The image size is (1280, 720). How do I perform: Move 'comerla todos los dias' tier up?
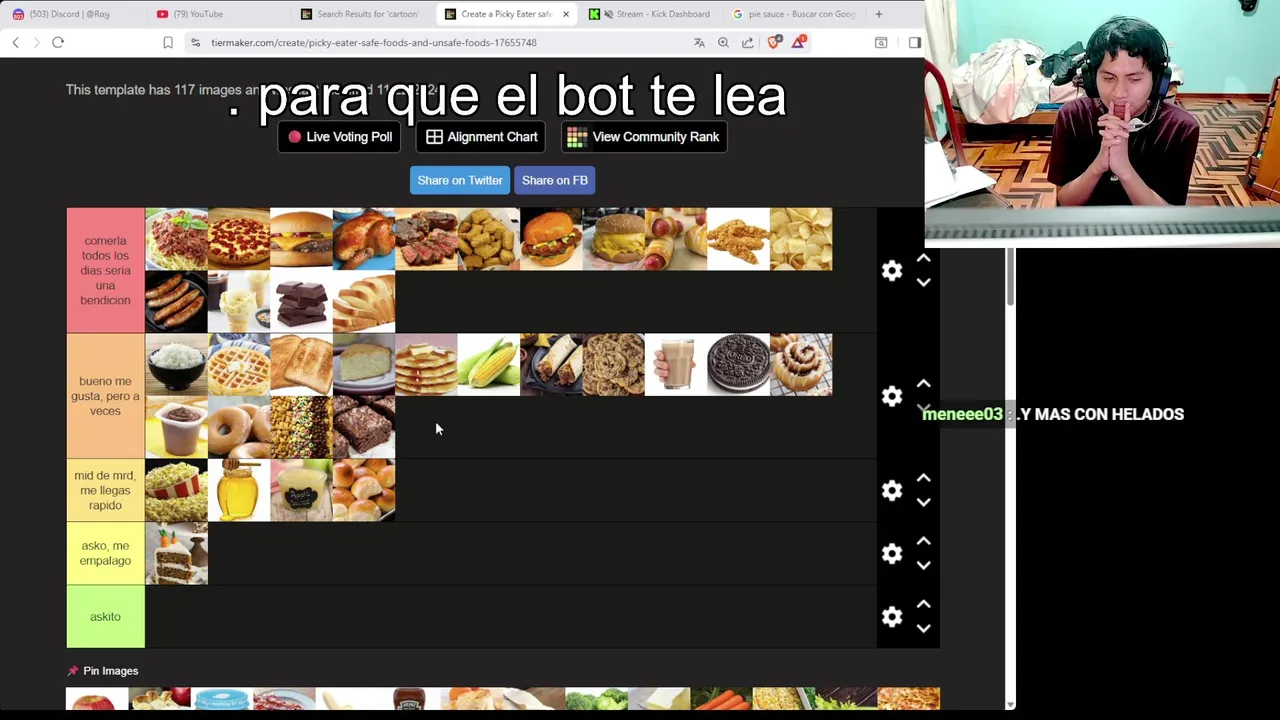pos(924,258)
